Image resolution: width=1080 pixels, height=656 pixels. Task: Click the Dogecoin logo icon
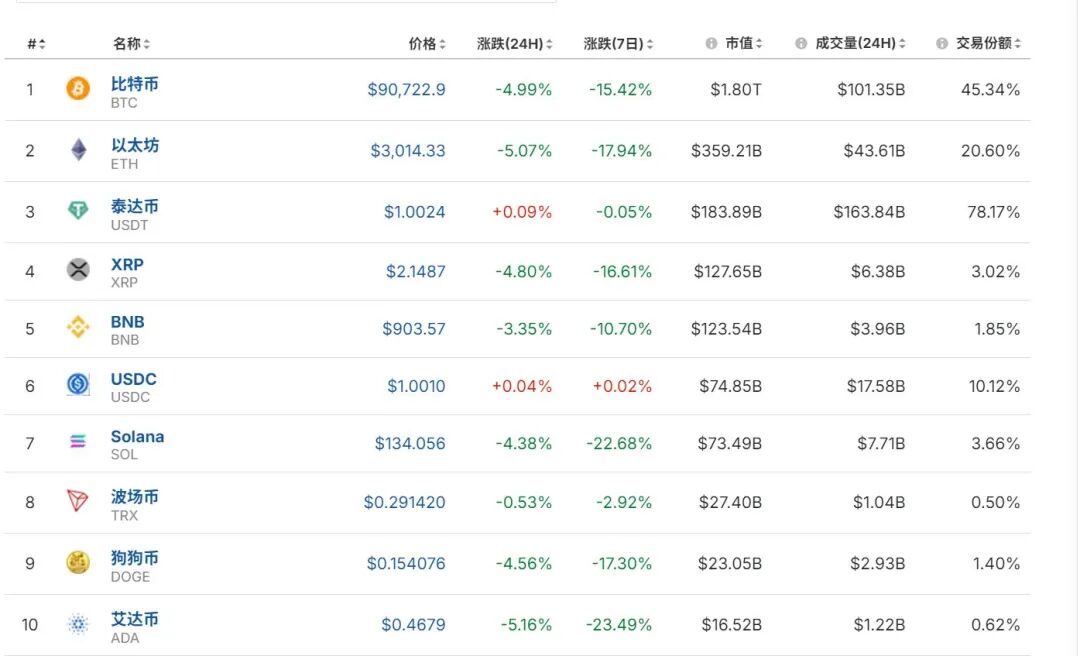(x=78, y=563)
